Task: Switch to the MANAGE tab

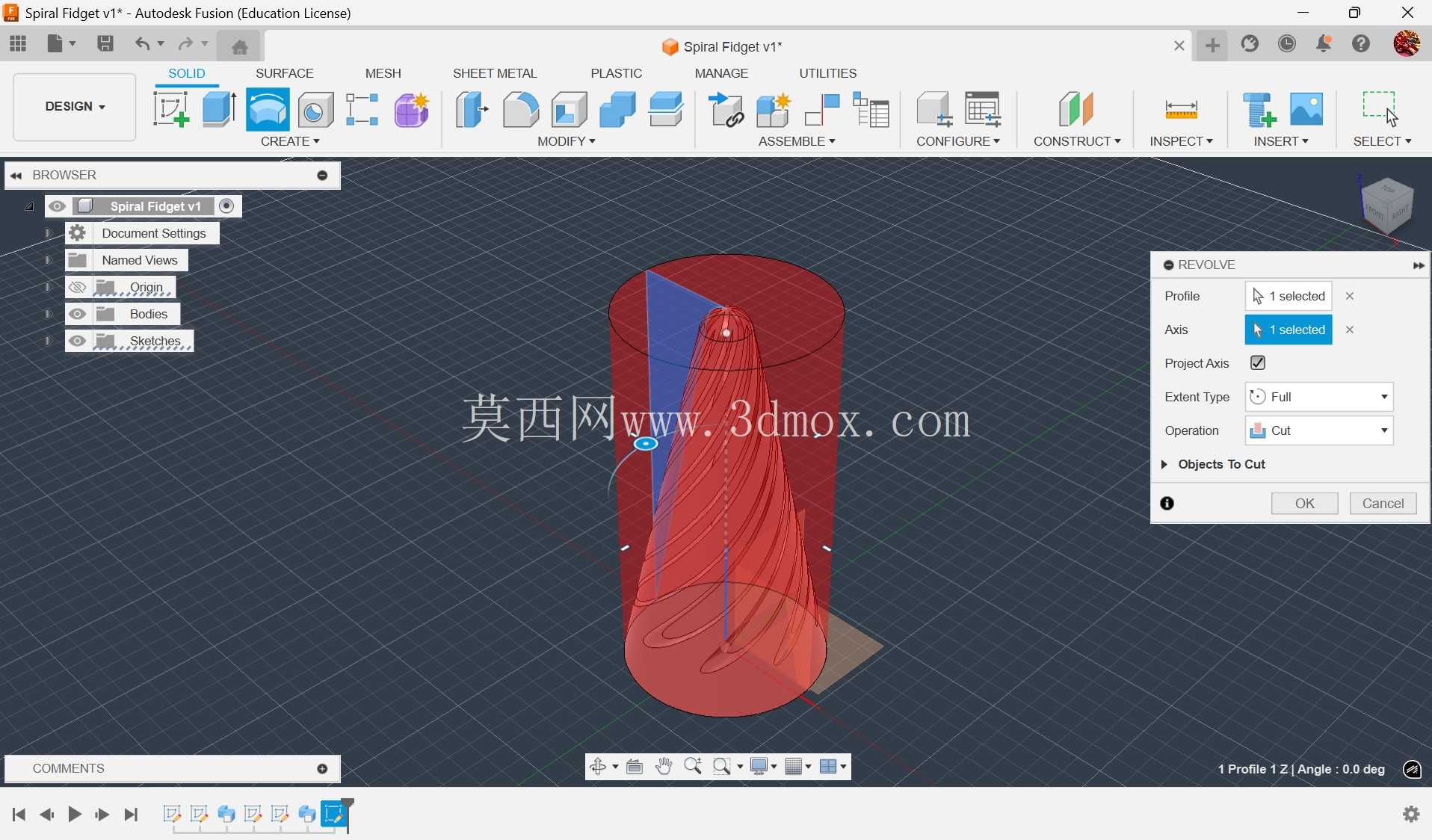Action: click(721, 73)
